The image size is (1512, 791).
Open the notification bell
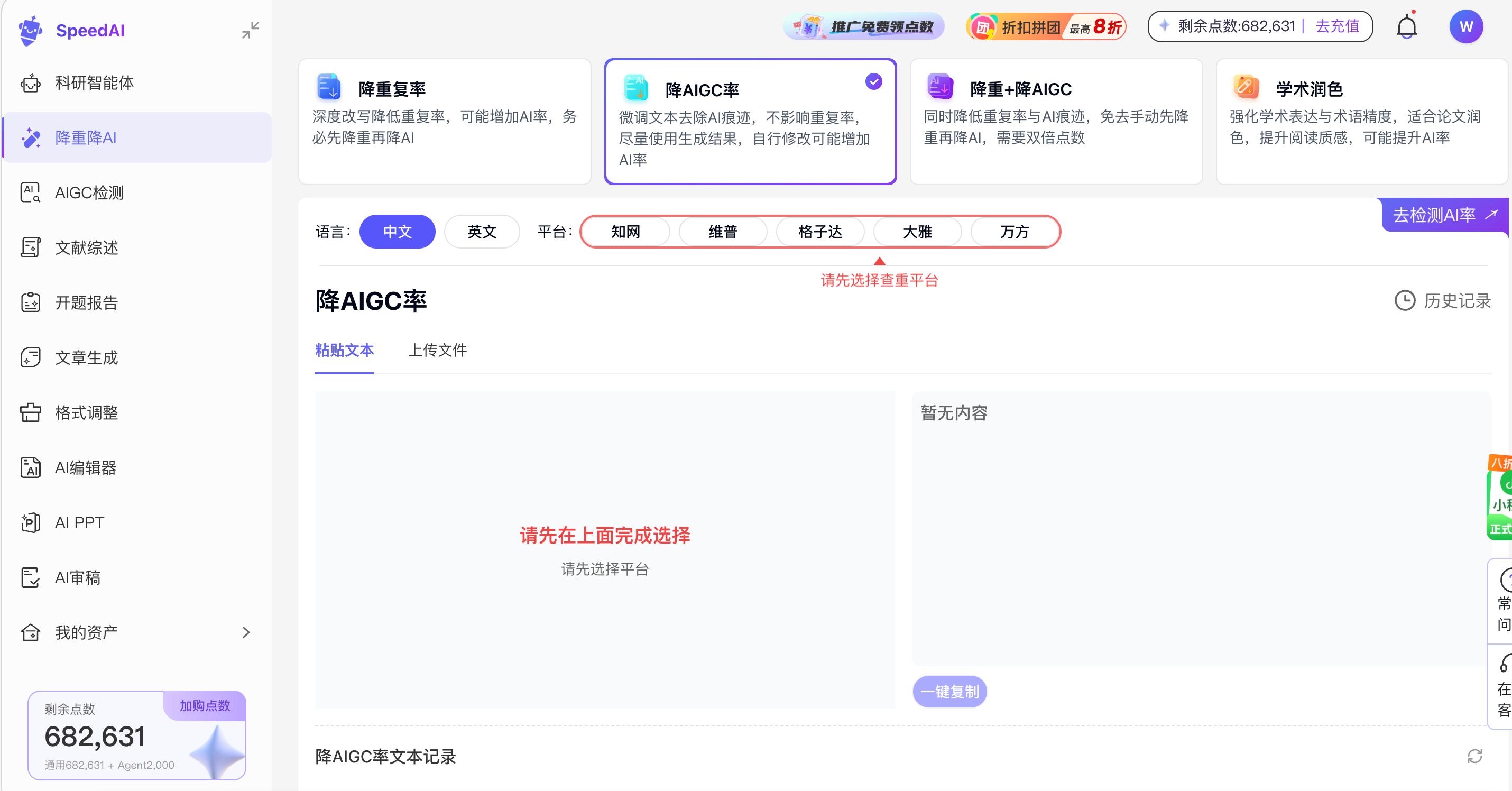pos(1406,25)
